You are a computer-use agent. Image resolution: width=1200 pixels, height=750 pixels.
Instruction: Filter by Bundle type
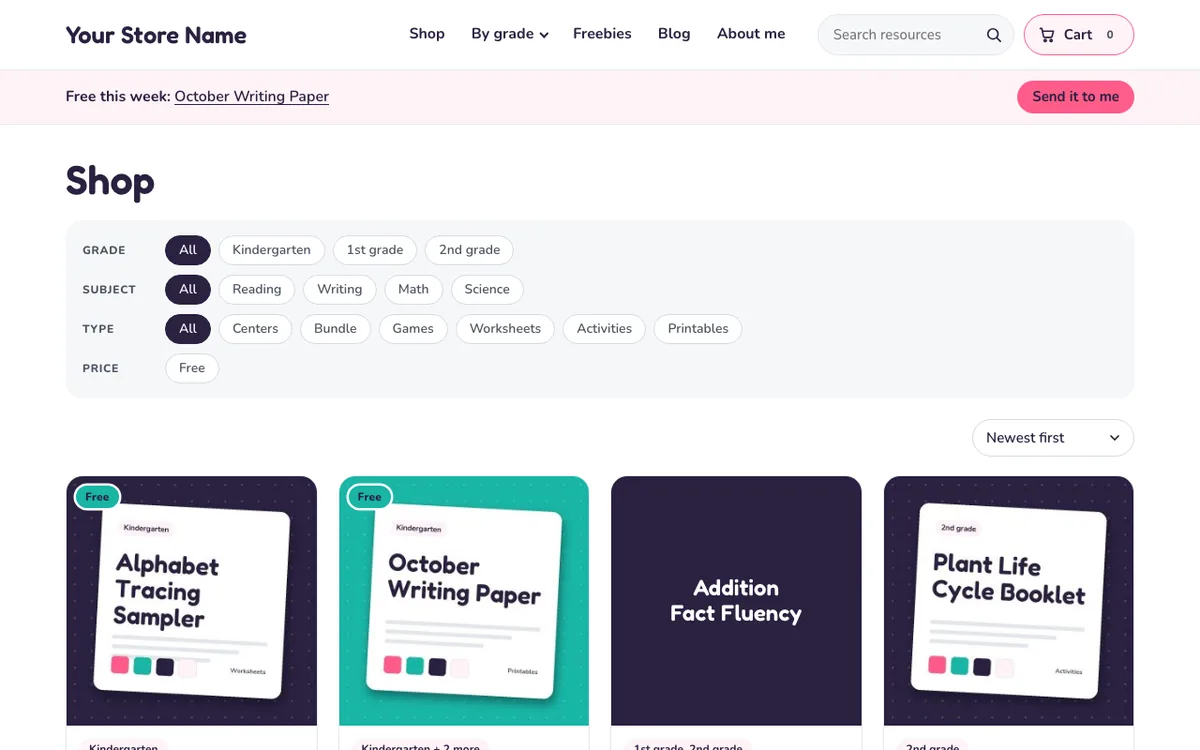[x=335, y=329]
